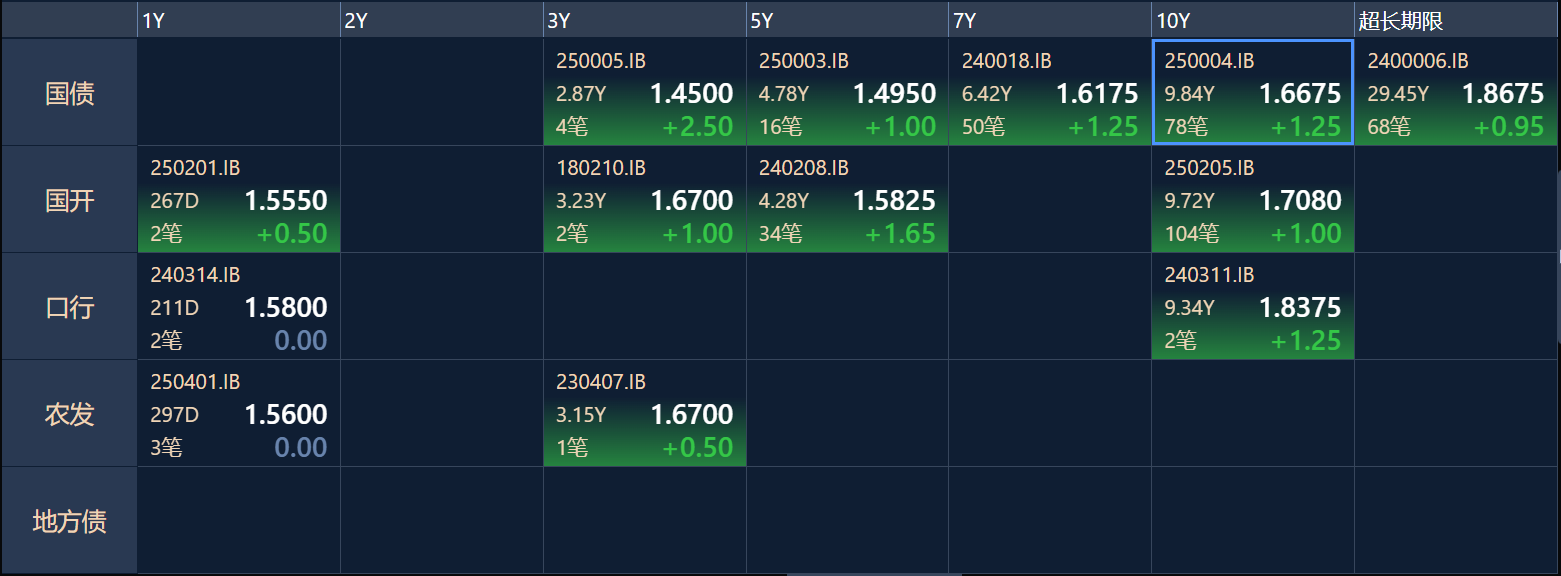1561x576 pixels.
Task: Select the 国债 row header
Action: point(69,93)
